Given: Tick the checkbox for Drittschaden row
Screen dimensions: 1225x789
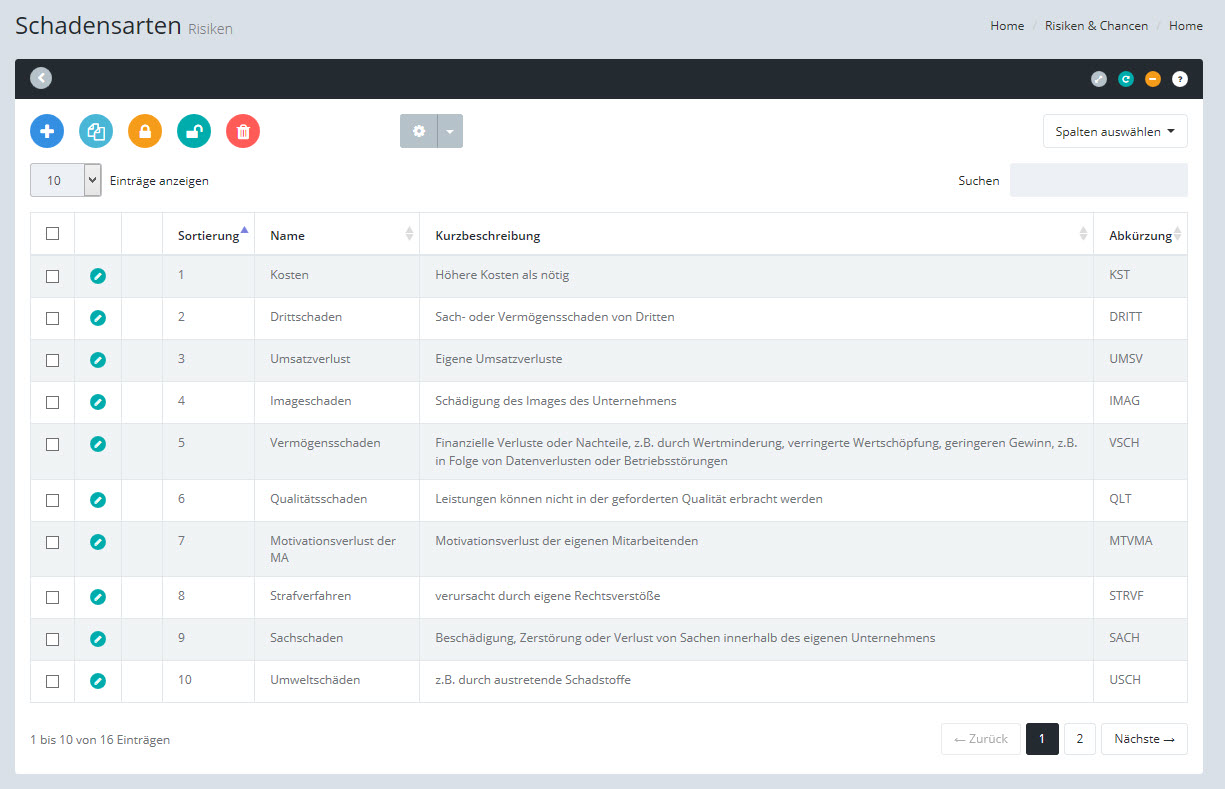Looking at the screenshot, I should click(53, 318).
